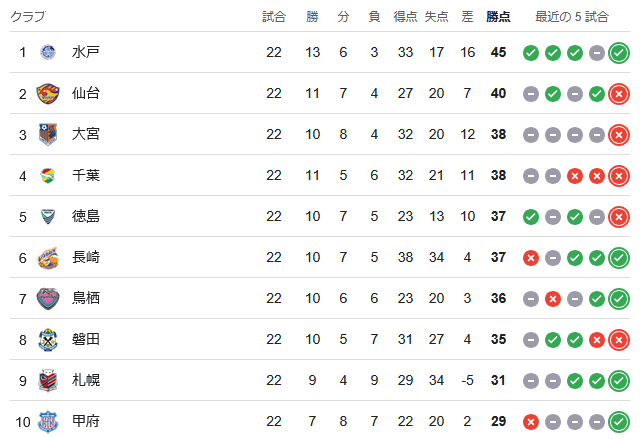This screenshot has width=641, height=439.
Task: Click the 甲府 team crest
Action: point(48,421)
